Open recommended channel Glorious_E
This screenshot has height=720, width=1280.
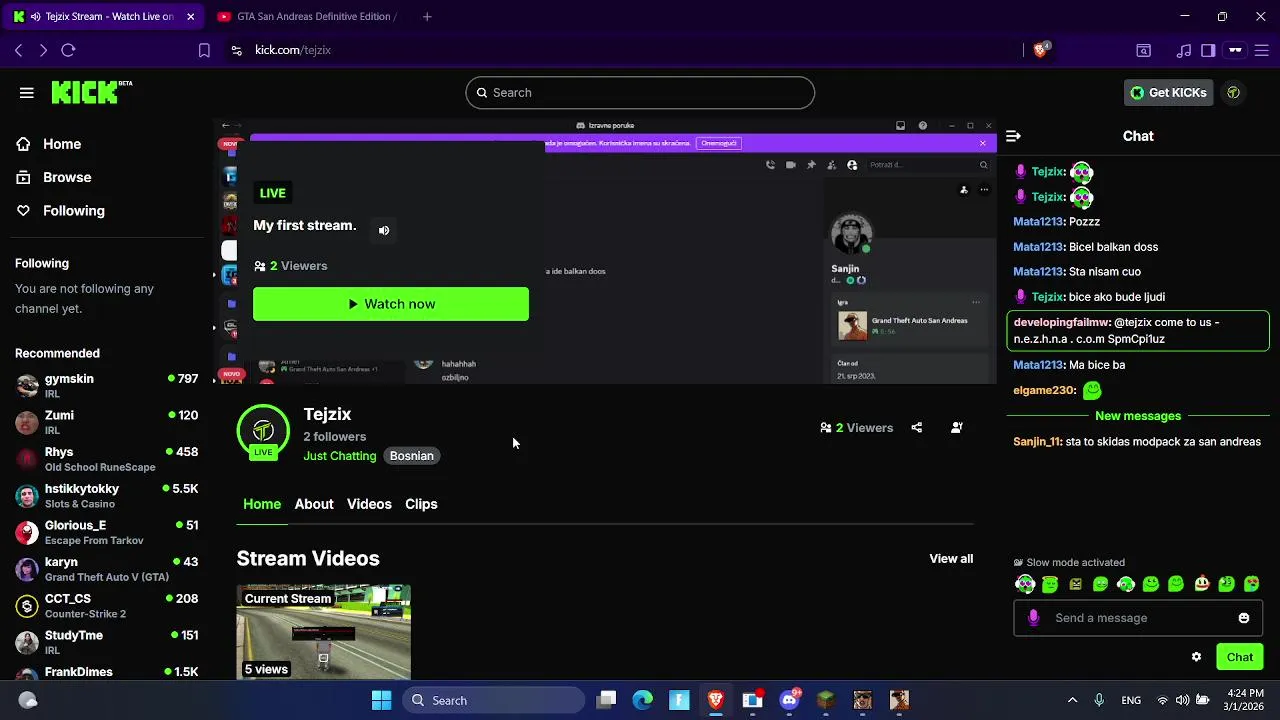tap(107, 532)
